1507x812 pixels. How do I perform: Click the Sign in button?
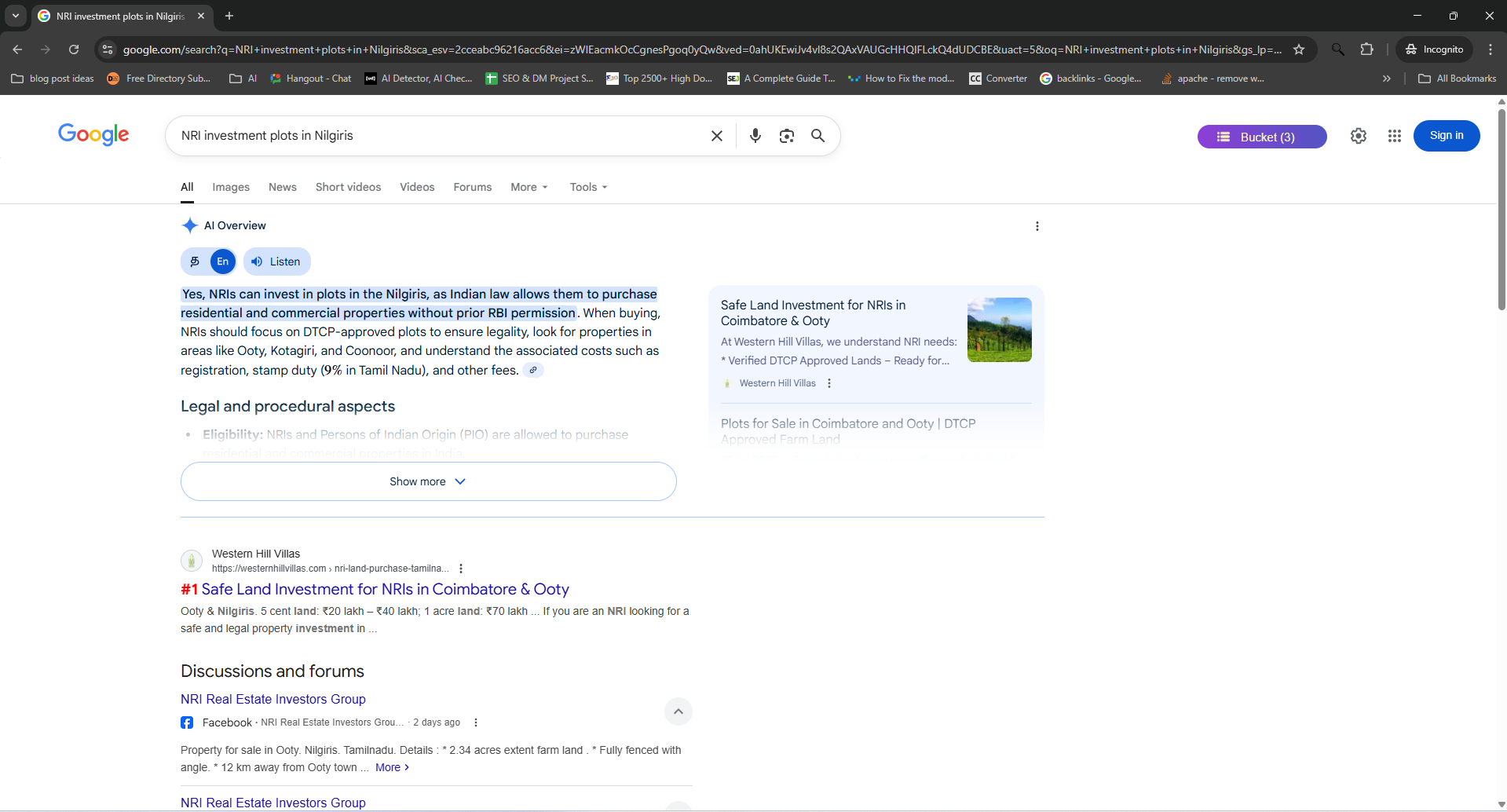pos(1446,136)
